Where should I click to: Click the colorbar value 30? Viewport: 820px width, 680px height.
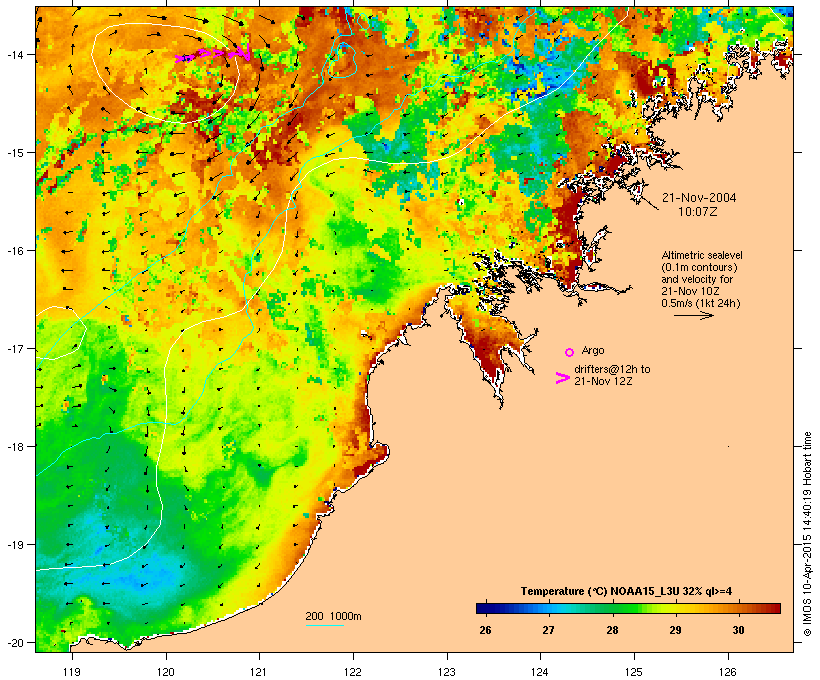coord(738,630)
